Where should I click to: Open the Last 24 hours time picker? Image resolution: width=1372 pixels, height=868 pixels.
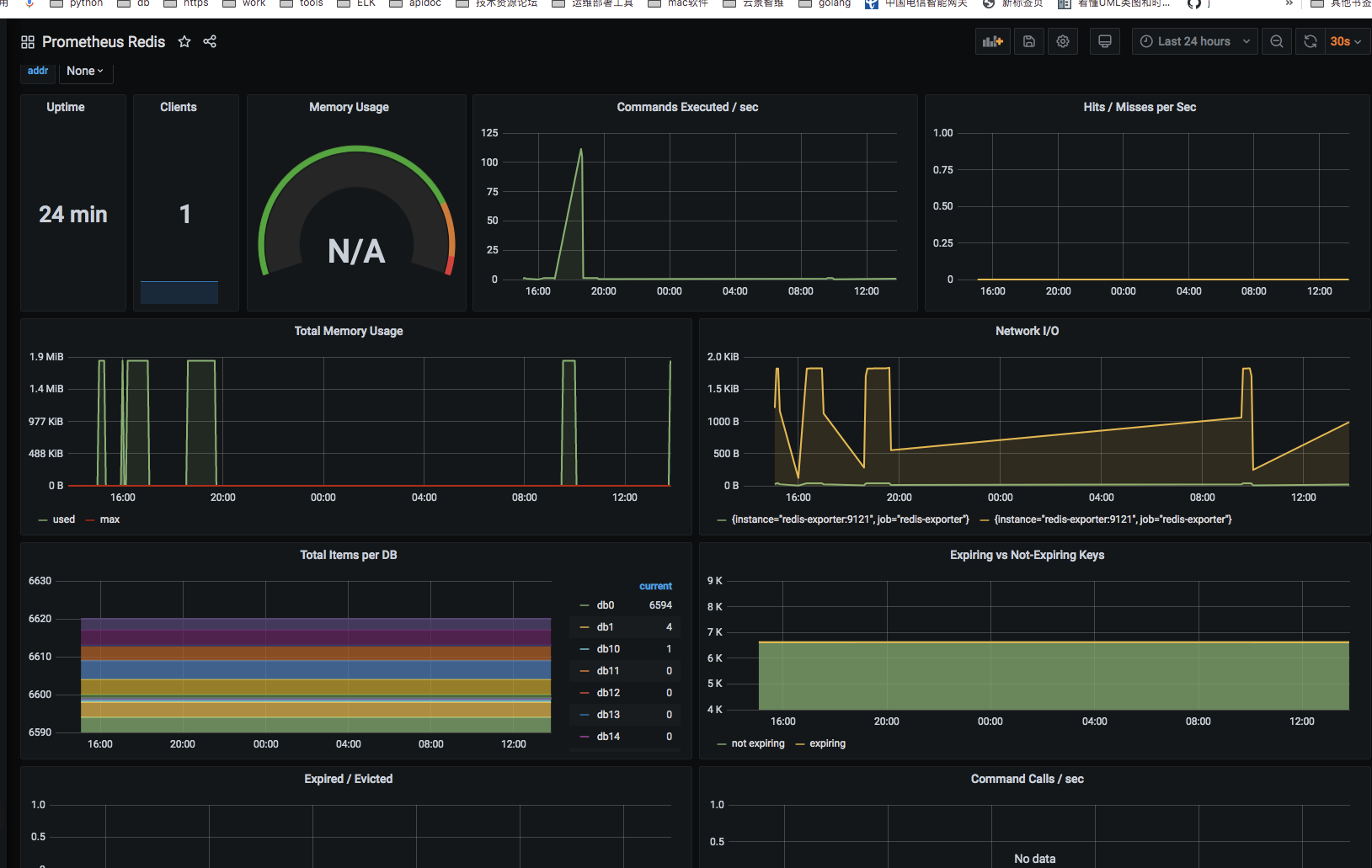coord(1195,41)
